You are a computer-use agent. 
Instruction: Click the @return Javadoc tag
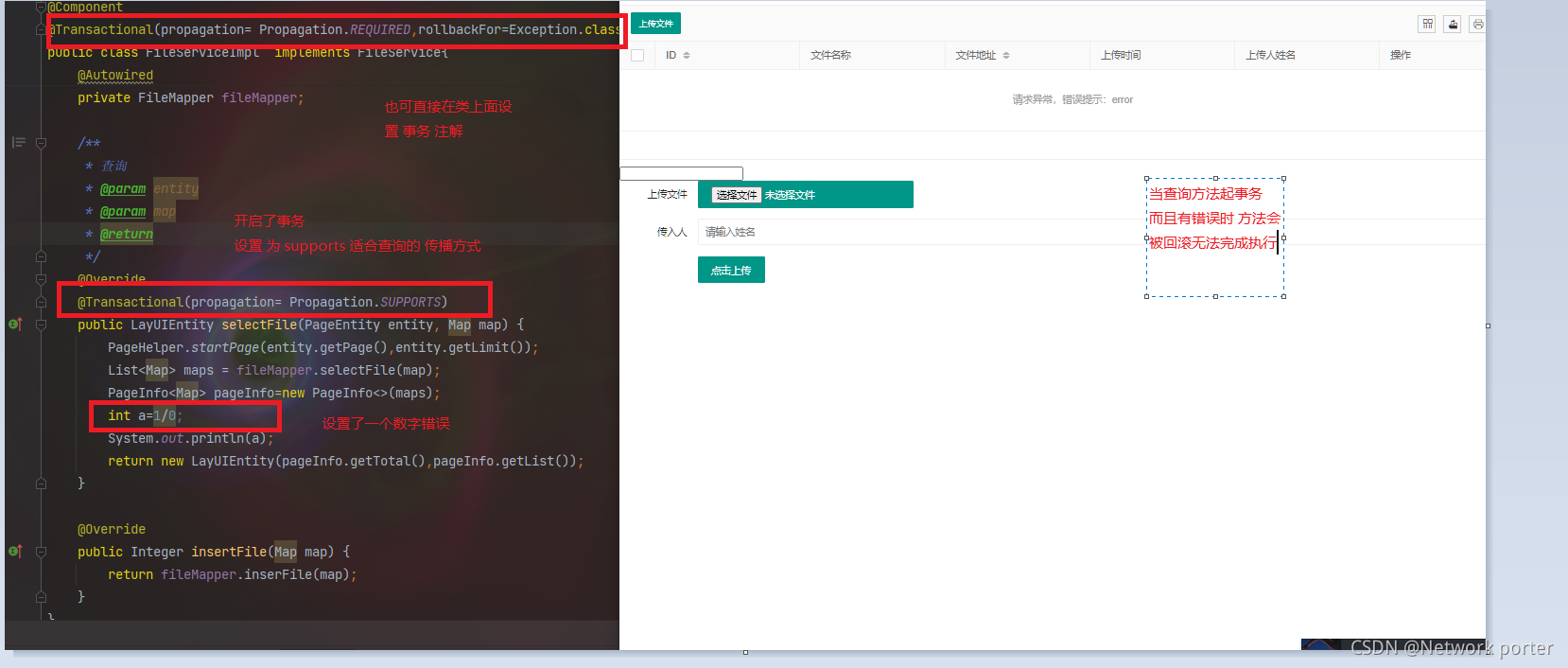(127, 234)
